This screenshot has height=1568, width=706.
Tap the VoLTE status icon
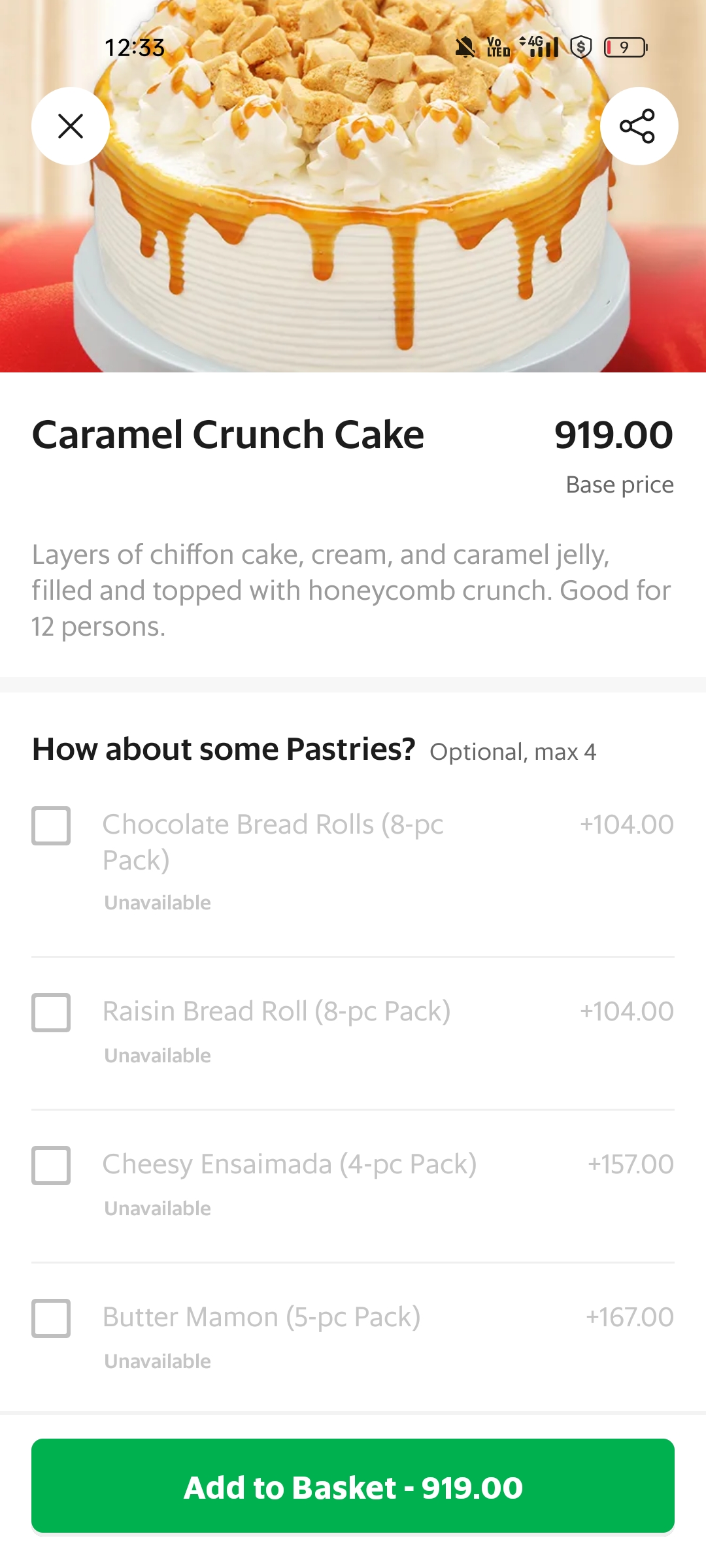(x=498, y=47)
